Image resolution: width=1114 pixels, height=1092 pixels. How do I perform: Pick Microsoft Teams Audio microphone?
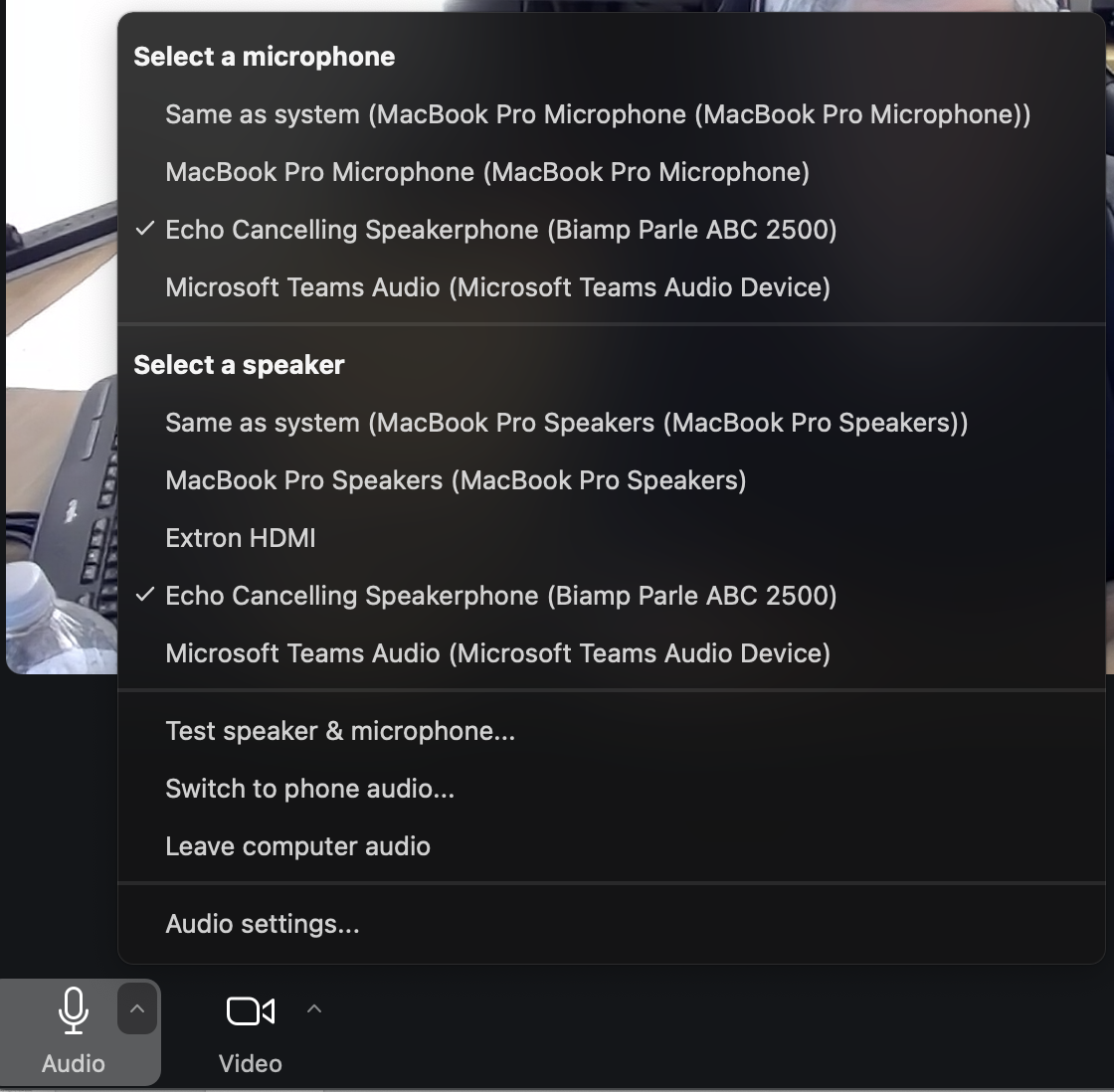point(611,287)
